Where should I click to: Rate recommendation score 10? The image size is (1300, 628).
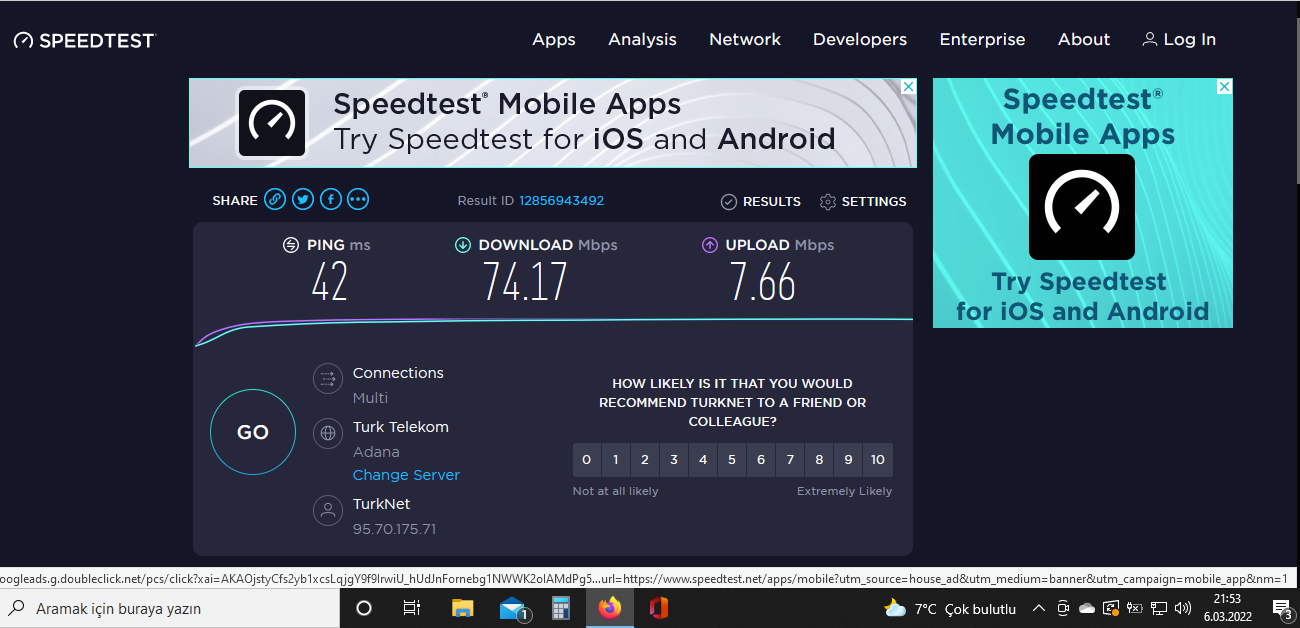point(878,460)
